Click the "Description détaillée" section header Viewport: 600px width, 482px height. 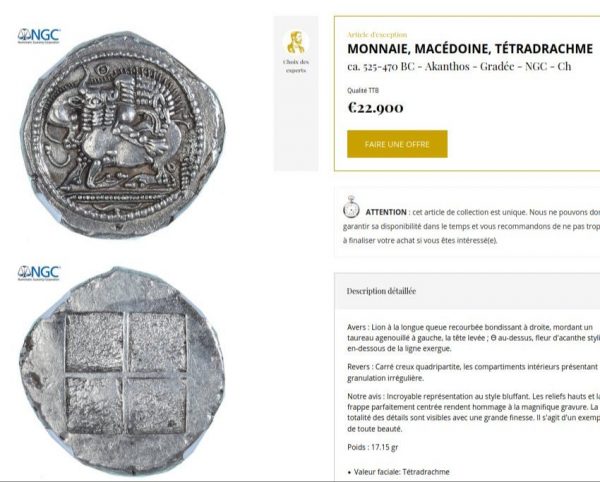coord(382,291)
